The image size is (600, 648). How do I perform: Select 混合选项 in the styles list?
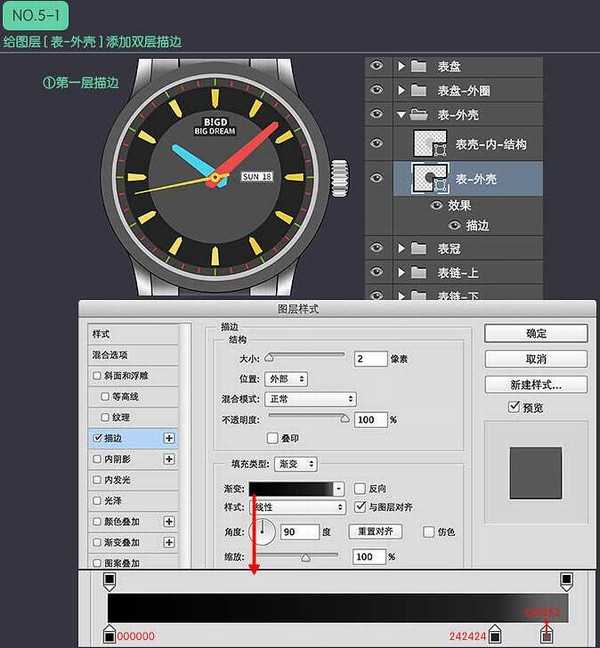[110, 355]
